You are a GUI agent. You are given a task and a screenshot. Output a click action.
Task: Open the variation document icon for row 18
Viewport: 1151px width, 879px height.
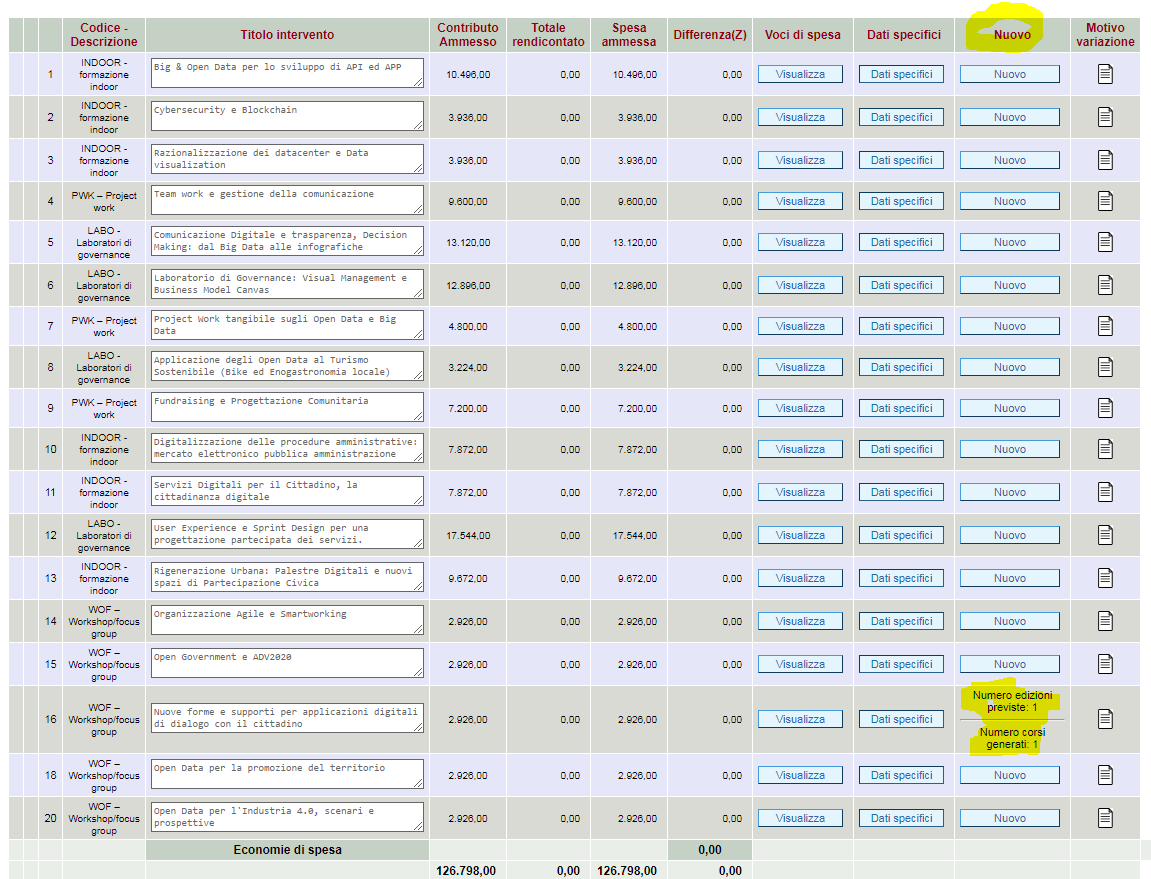[1105, 775]
